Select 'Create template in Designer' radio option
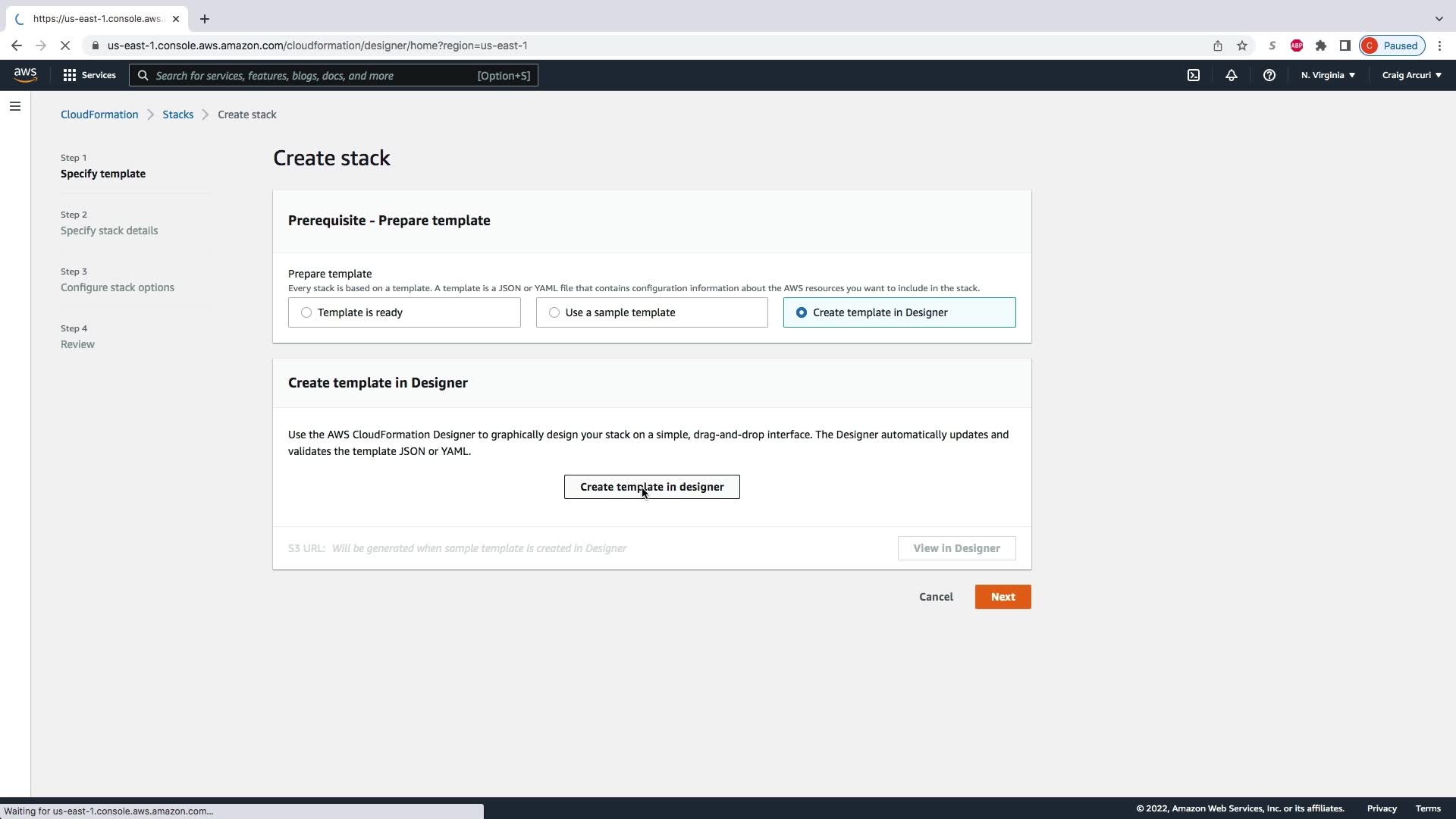The height and width of the screenshot is (819, 1456). tap(802, 312)
